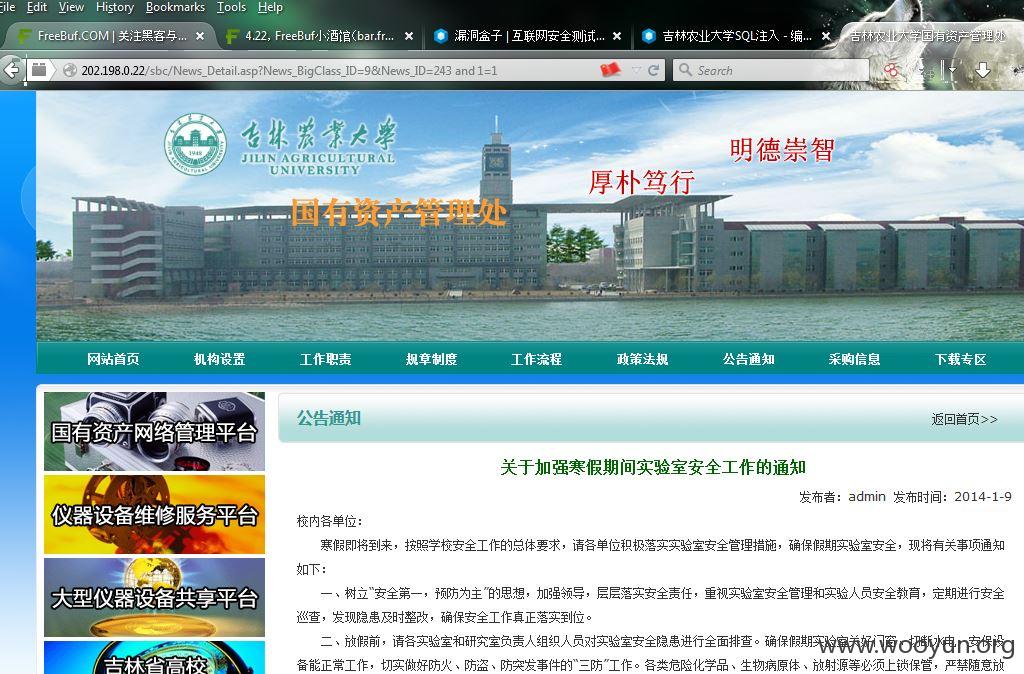Click the 公告通知 section heading
This screenshot has height=674, width=1024.
coord(328,418)
